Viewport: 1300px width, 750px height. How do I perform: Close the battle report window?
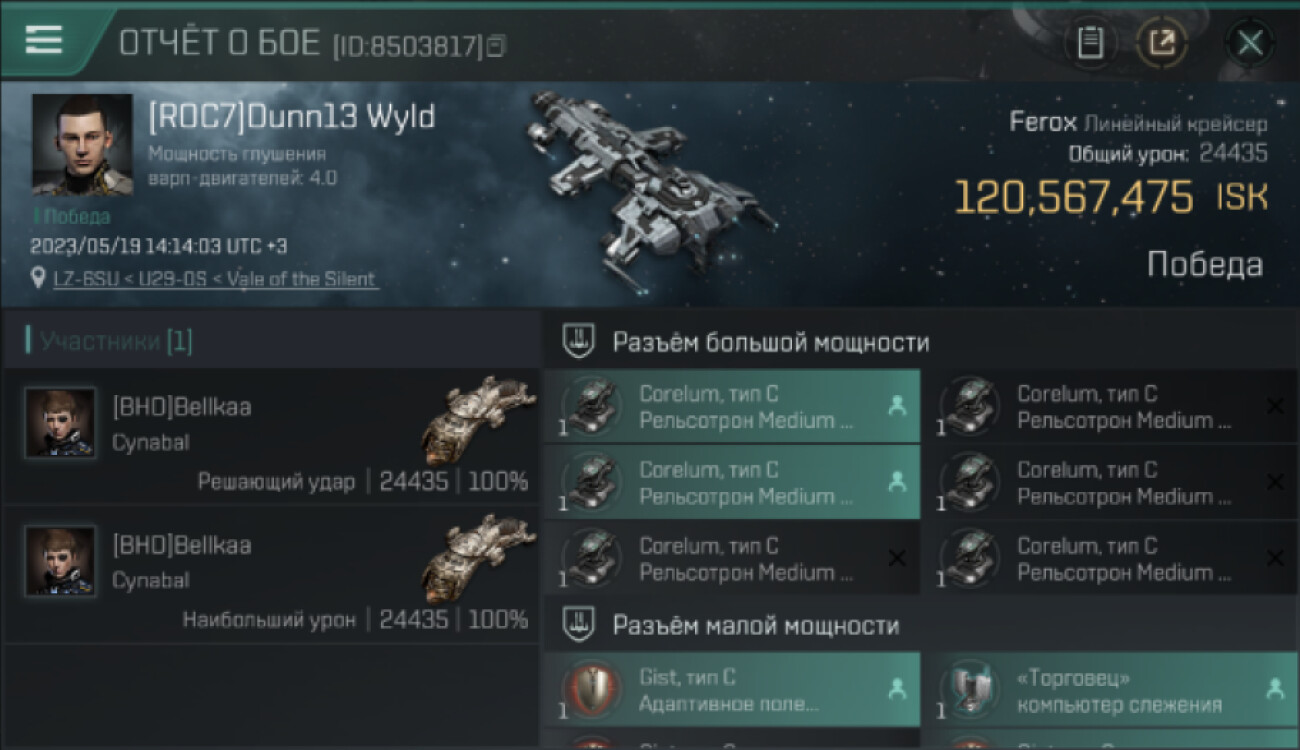click(x=1249, y=43)
